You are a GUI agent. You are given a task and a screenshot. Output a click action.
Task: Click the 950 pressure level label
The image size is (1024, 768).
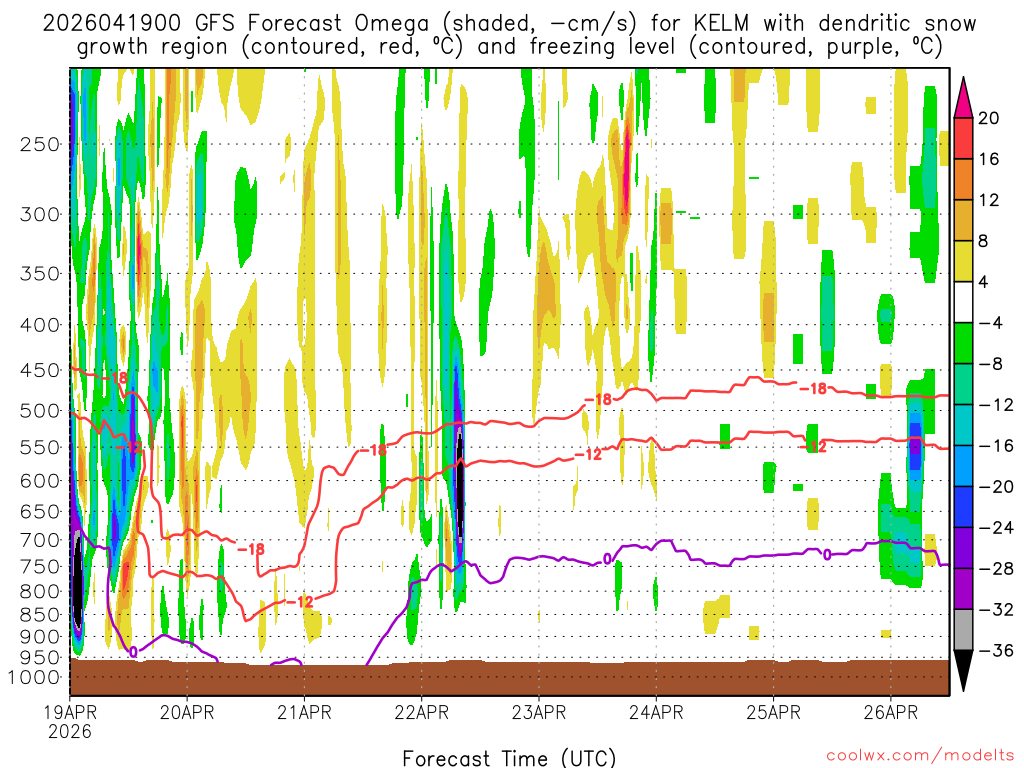[x=40, y=658]
